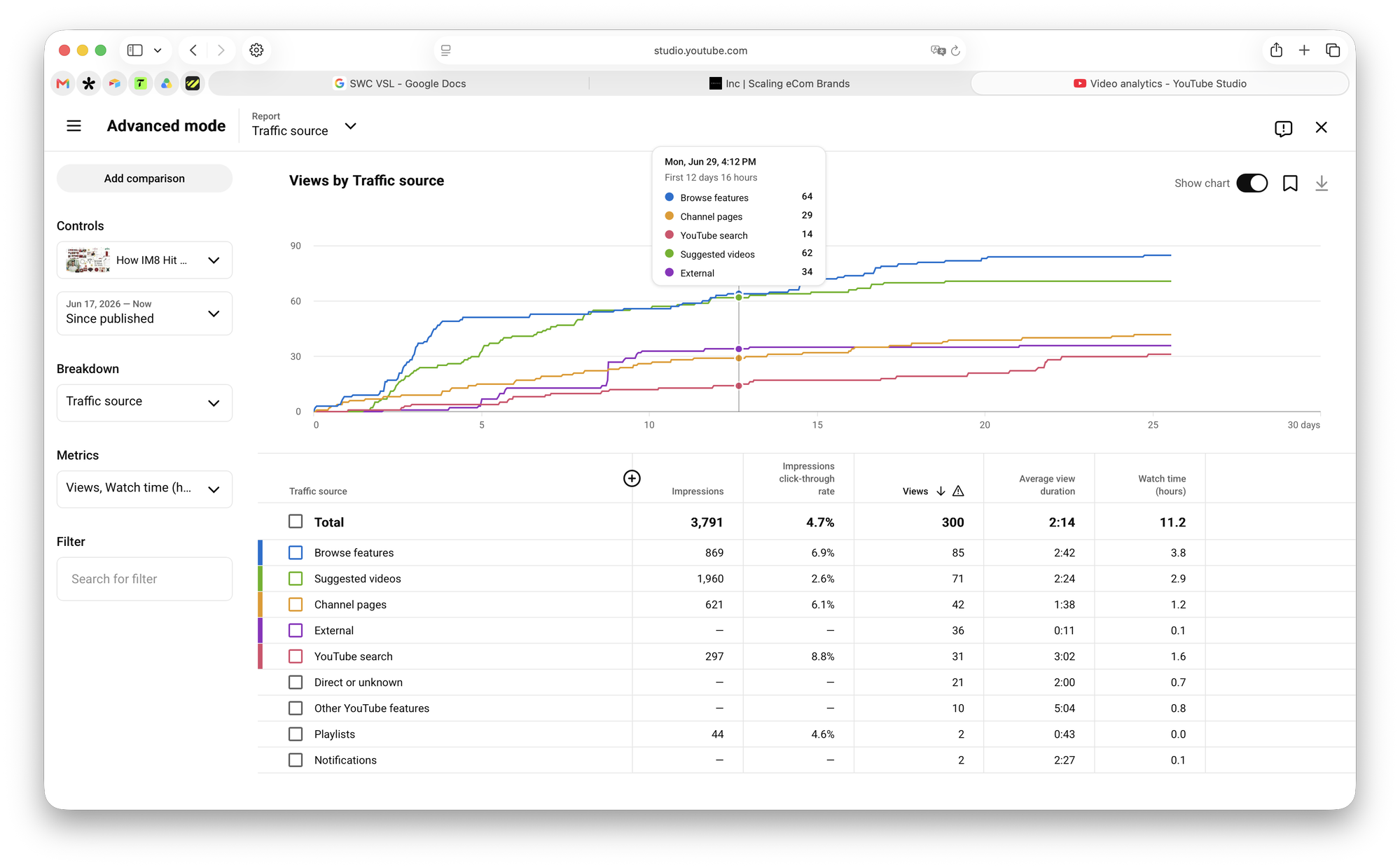
Task: Click in the Search for filter field
Action: [x=144, y=579]
